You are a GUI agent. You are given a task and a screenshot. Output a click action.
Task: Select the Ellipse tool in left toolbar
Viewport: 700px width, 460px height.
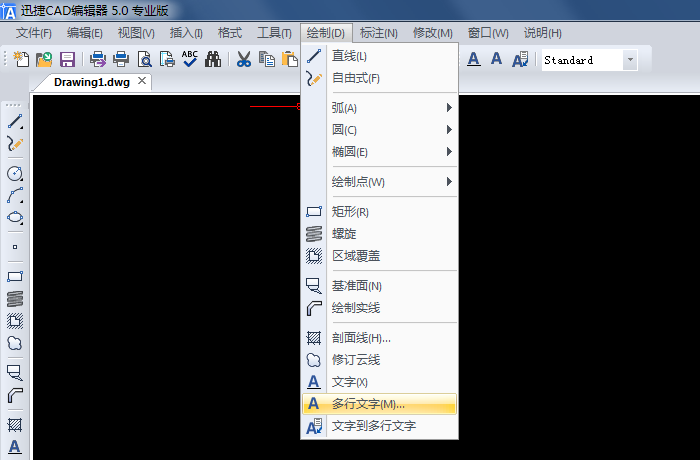(15, 217)
